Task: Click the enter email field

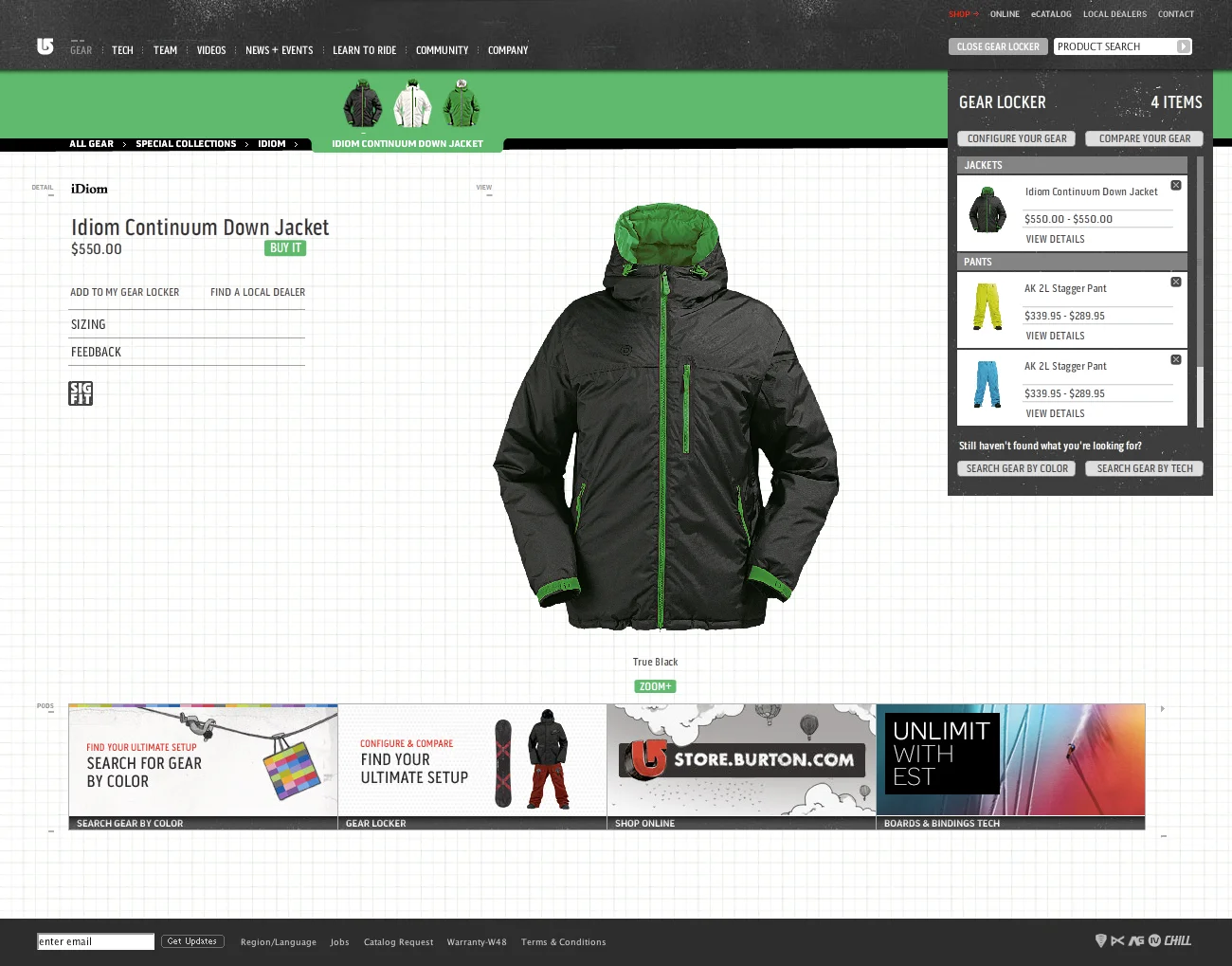Action: pyautogui.click(x=96, y=941)
